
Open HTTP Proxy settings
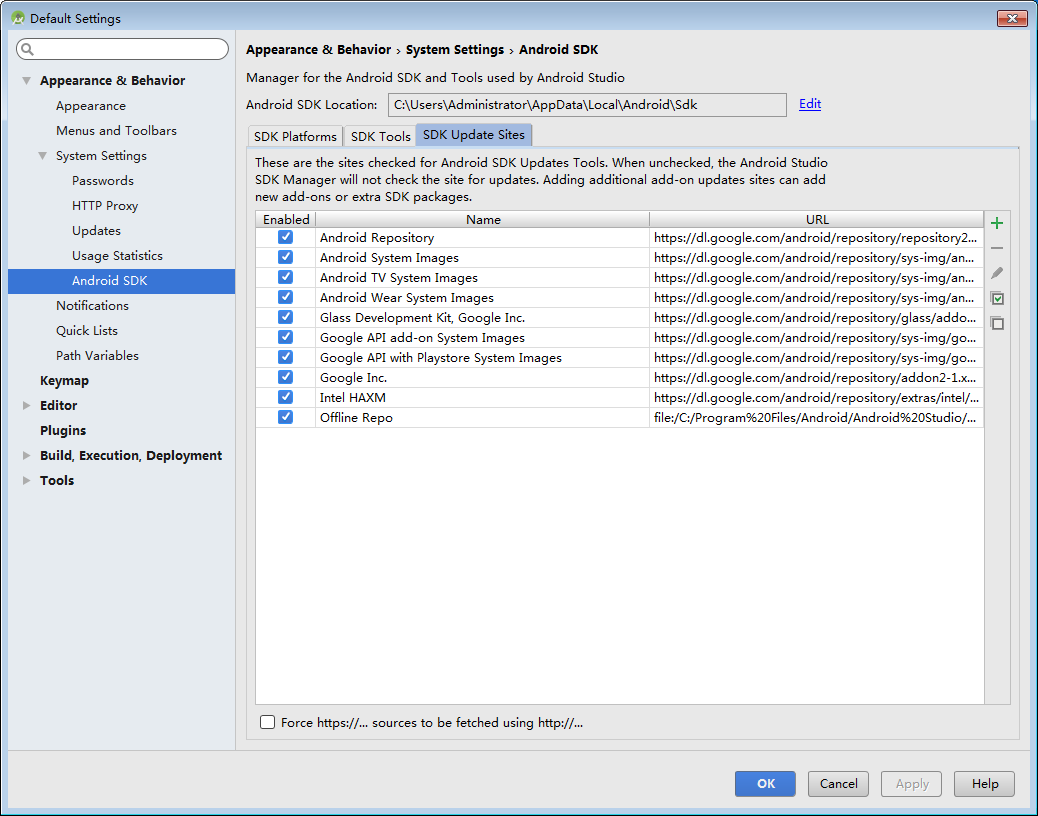point(105,206)
